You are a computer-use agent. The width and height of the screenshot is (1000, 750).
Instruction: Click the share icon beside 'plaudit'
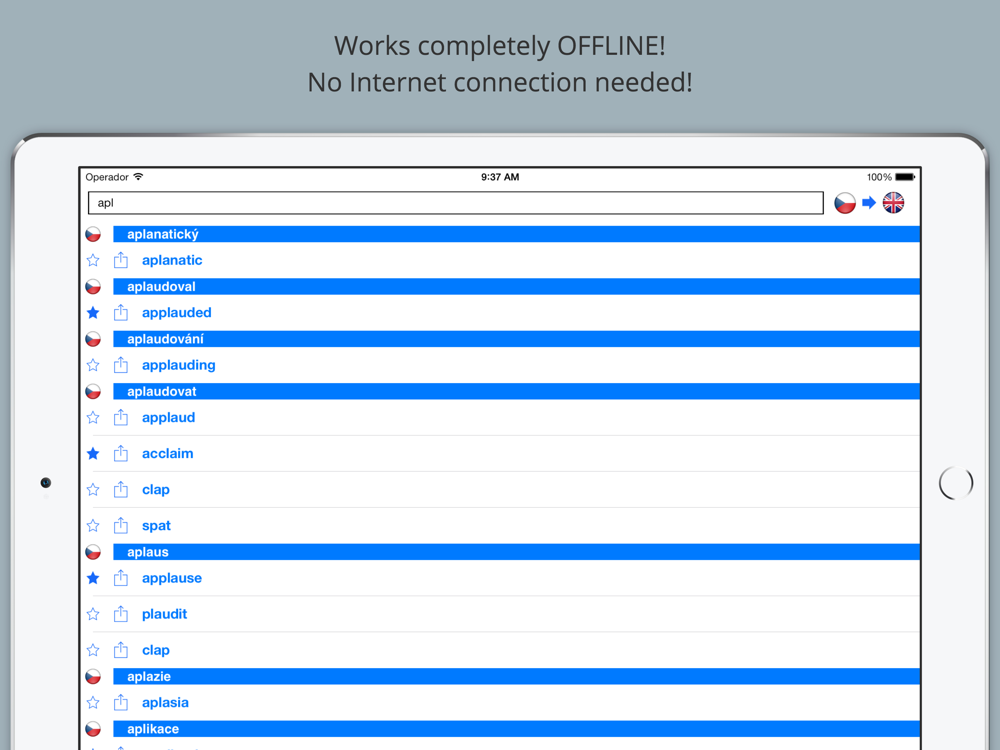click(x=121, y=614)
